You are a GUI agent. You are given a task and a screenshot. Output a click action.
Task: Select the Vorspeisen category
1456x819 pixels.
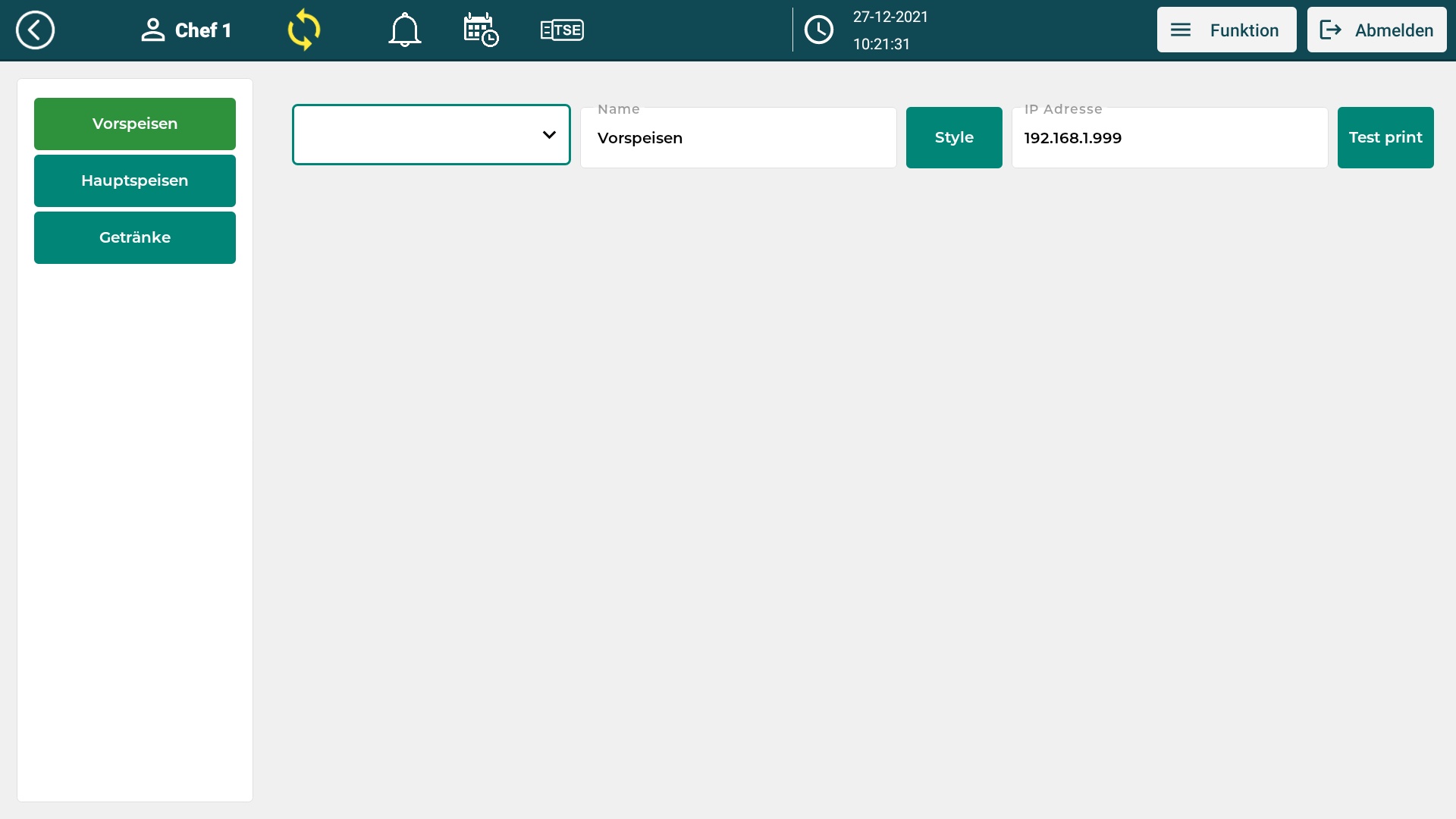135,124
